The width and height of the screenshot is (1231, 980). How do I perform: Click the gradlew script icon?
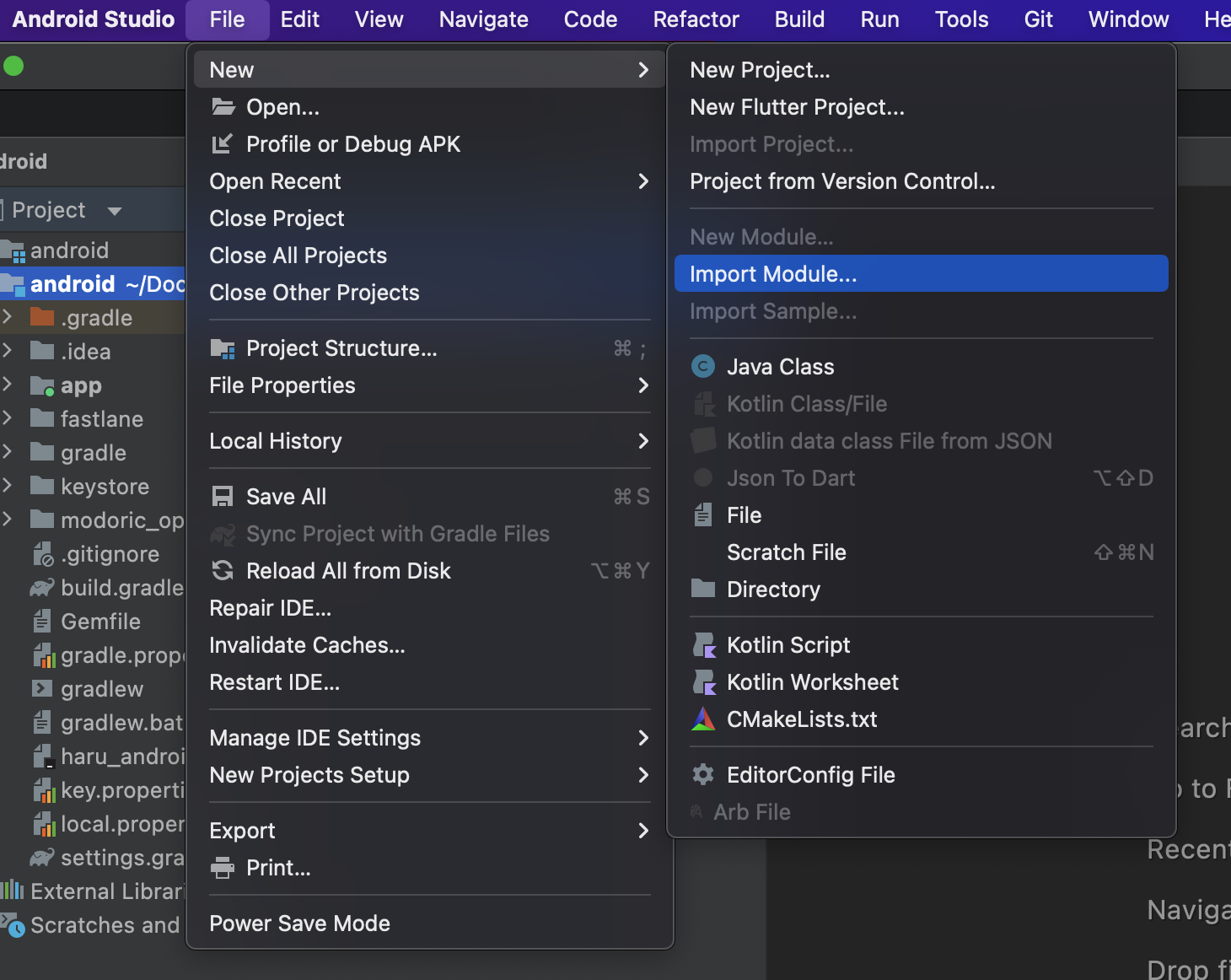click(42, 688)
